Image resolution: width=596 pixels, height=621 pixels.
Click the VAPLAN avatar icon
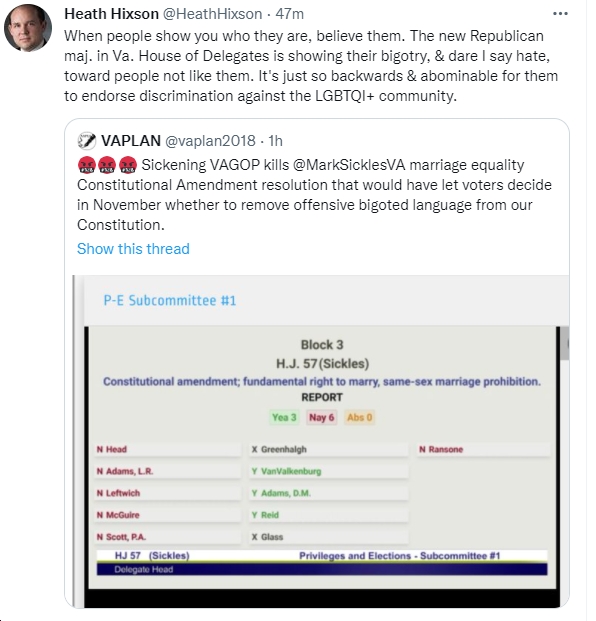87,141
